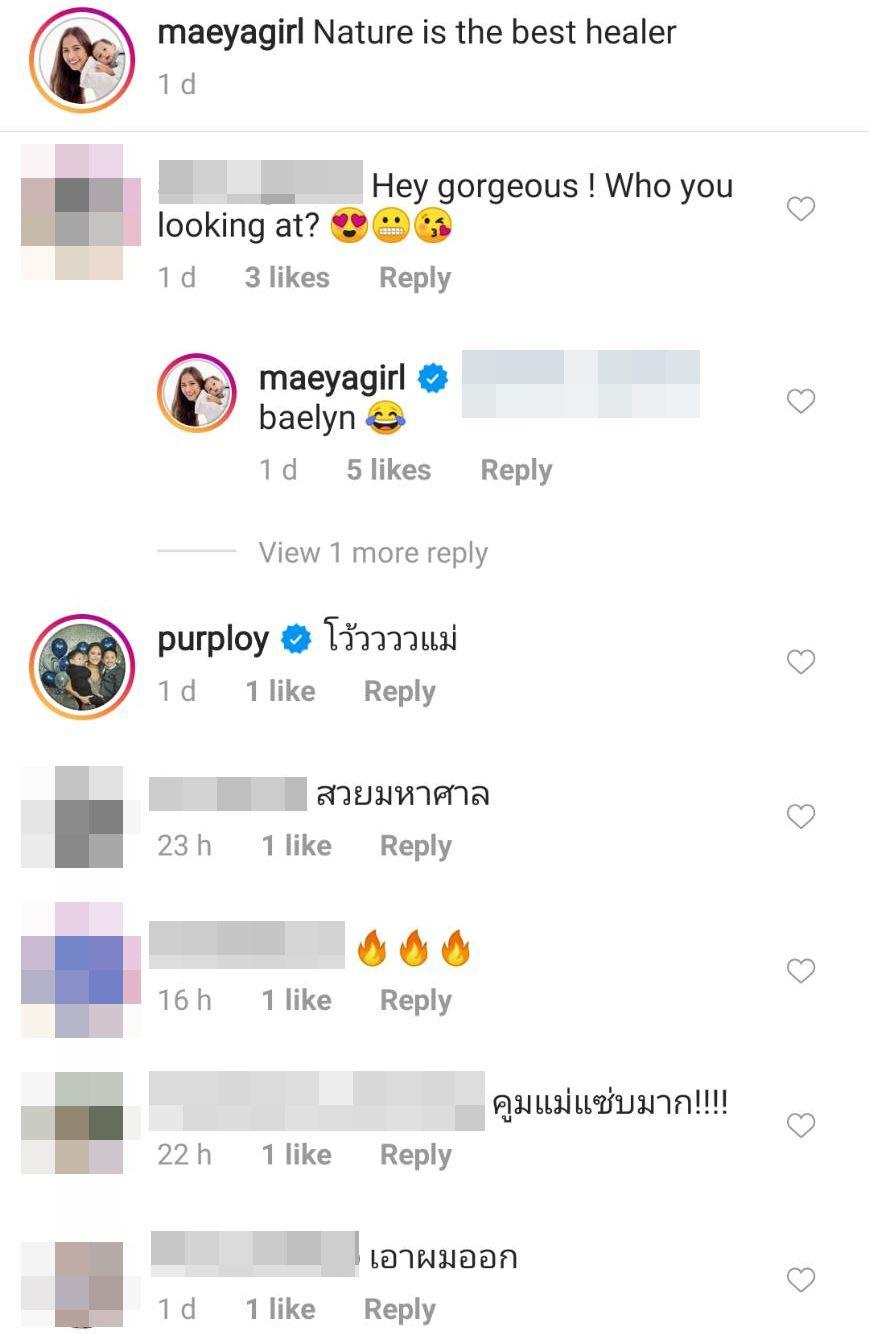Reply to maeyagirl's baelyn comment
The image size is (869, 1334).
pyautogui.click(x=516, y=470)
